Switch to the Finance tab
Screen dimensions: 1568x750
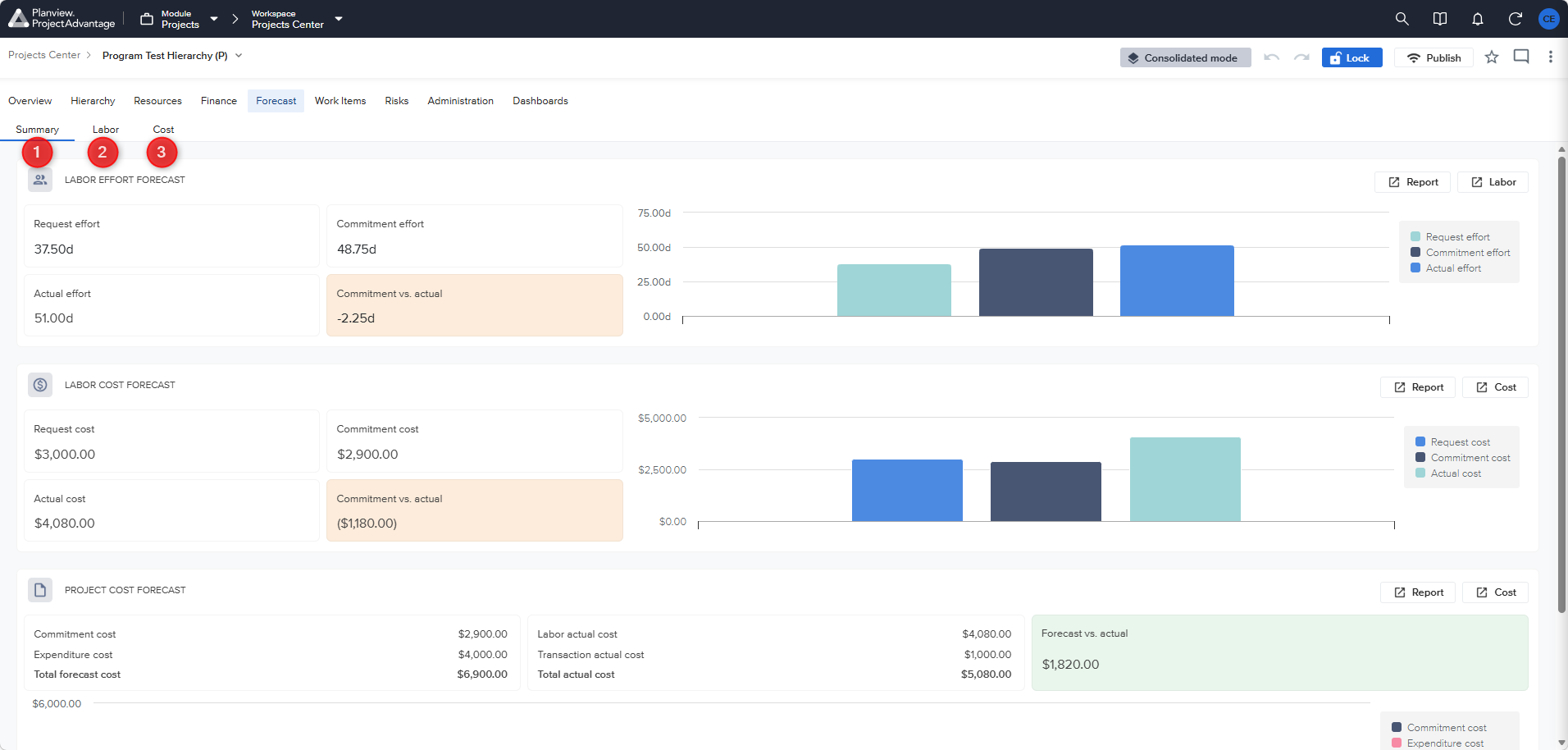(x=218, y=101)
